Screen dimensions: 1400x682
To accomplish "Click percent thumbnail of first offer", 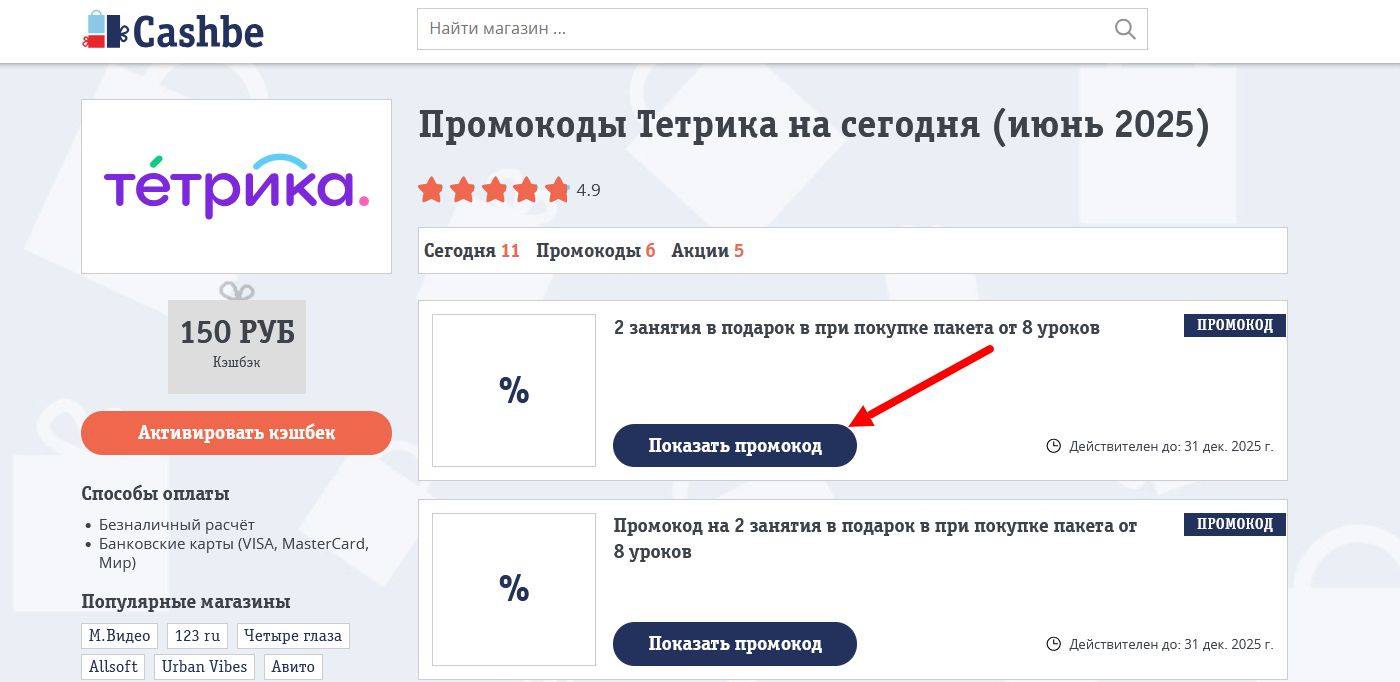I will (x=514, y=390).
